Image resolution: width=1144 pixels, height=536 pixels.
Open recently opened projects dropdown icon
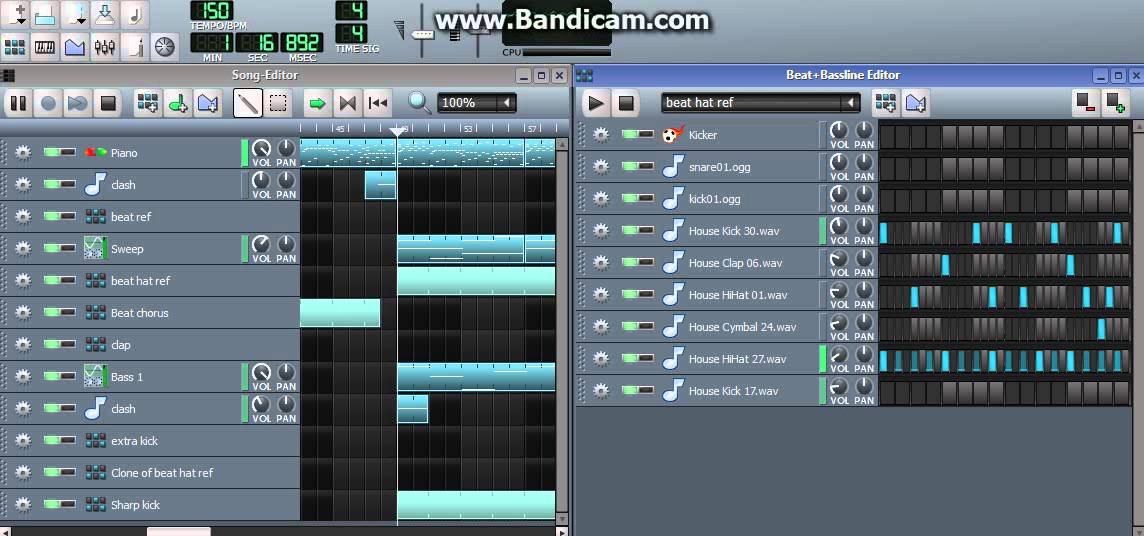74,15
